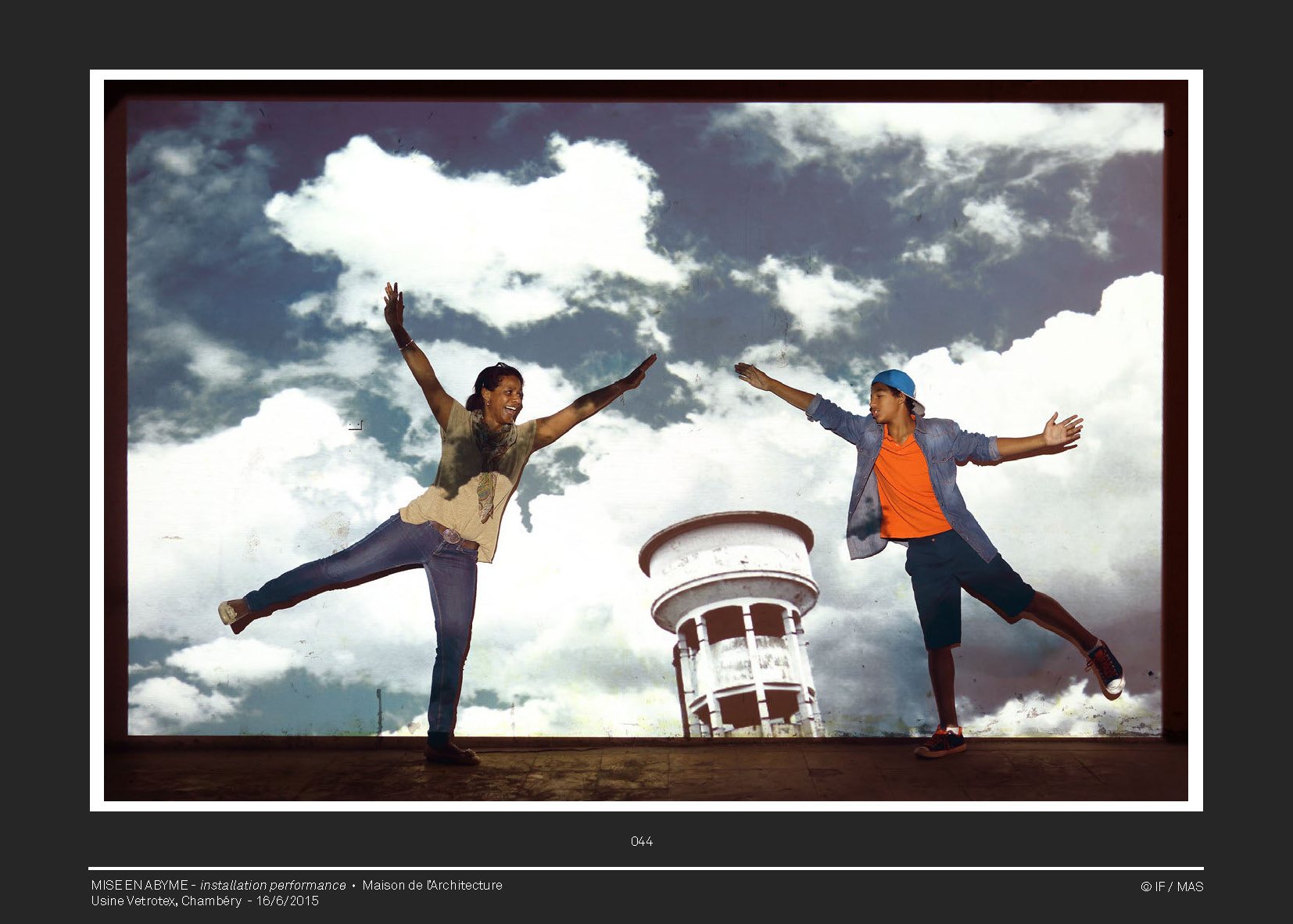The width and height of the screenshot is (1293, 924).
Task: Click the large white cloud above the woman
Action: coord(469,227)
